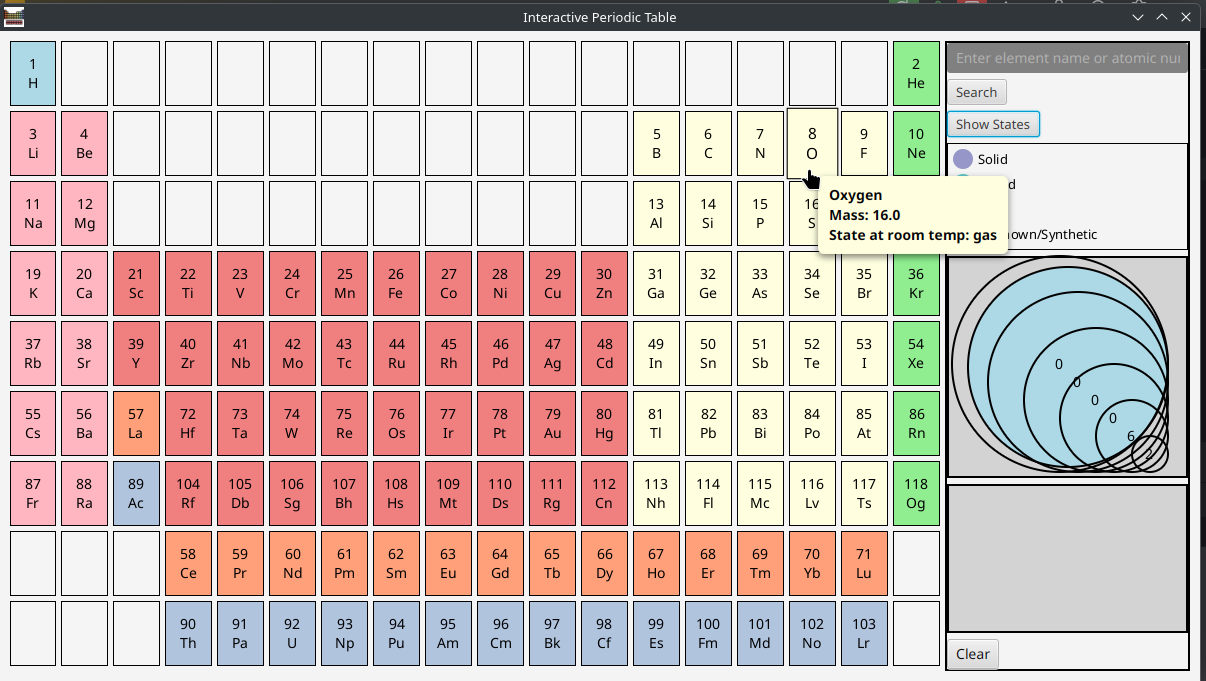Select the Fluorine (F) element tile

pos(864,143)
